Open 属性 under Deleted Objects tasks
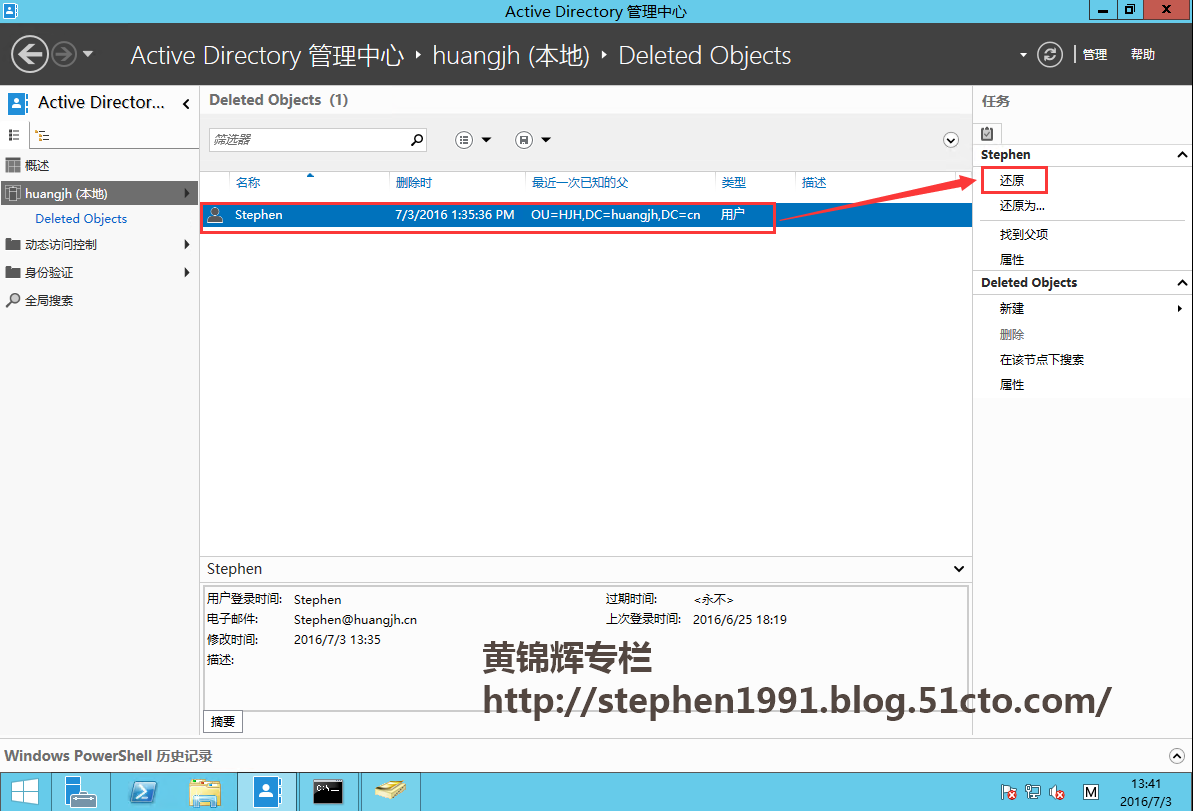The image size is (1193, 811). pos(1012,384)
